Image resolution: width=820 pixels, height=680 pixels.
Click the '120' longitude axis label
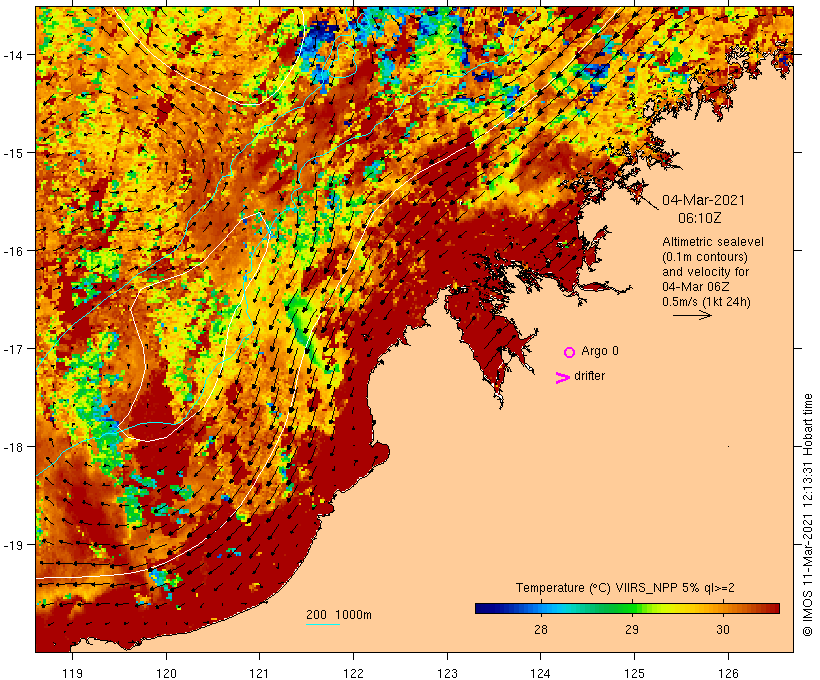pos(166,673)
